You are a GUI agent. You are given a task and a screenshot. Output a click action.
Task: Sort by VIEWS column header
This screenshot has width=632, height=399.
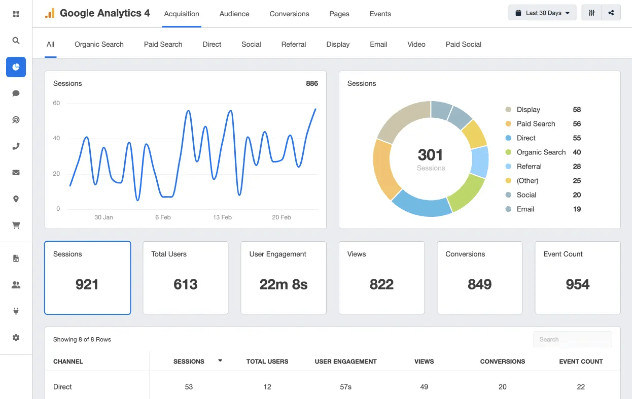click(424, 362)
